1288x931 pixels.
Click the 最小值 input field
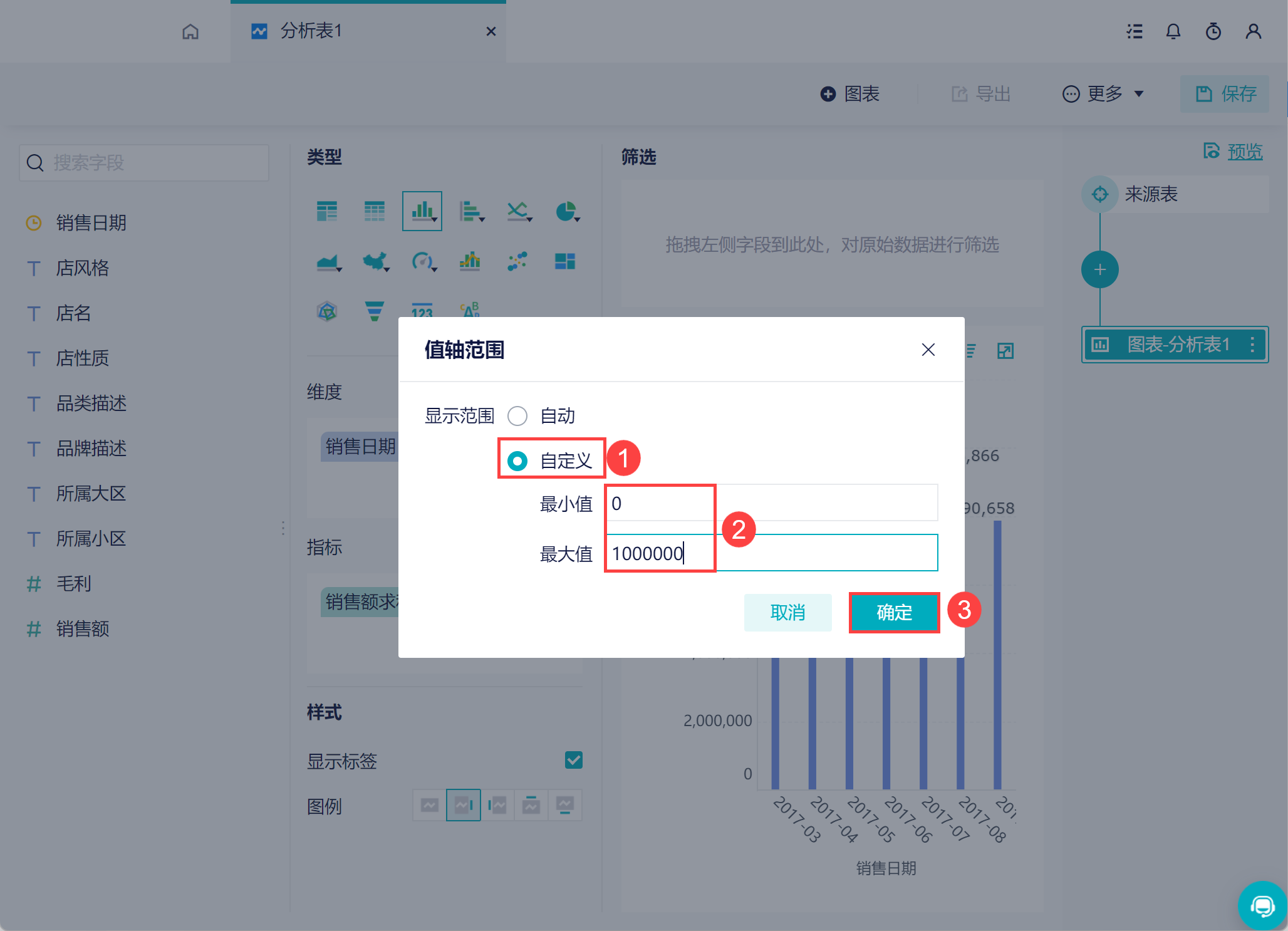tap(771, 503)
